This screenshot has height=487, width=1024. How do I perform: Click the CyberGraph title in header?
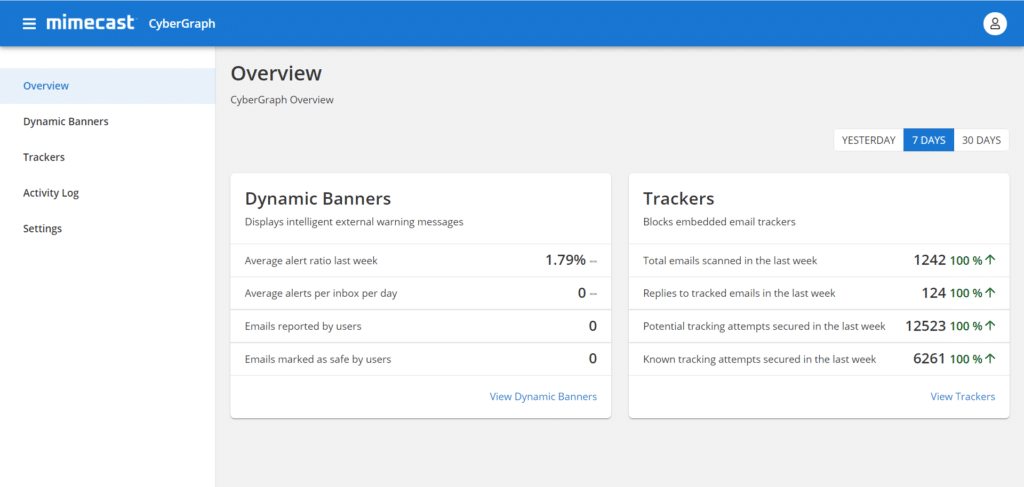click(182, 24)
